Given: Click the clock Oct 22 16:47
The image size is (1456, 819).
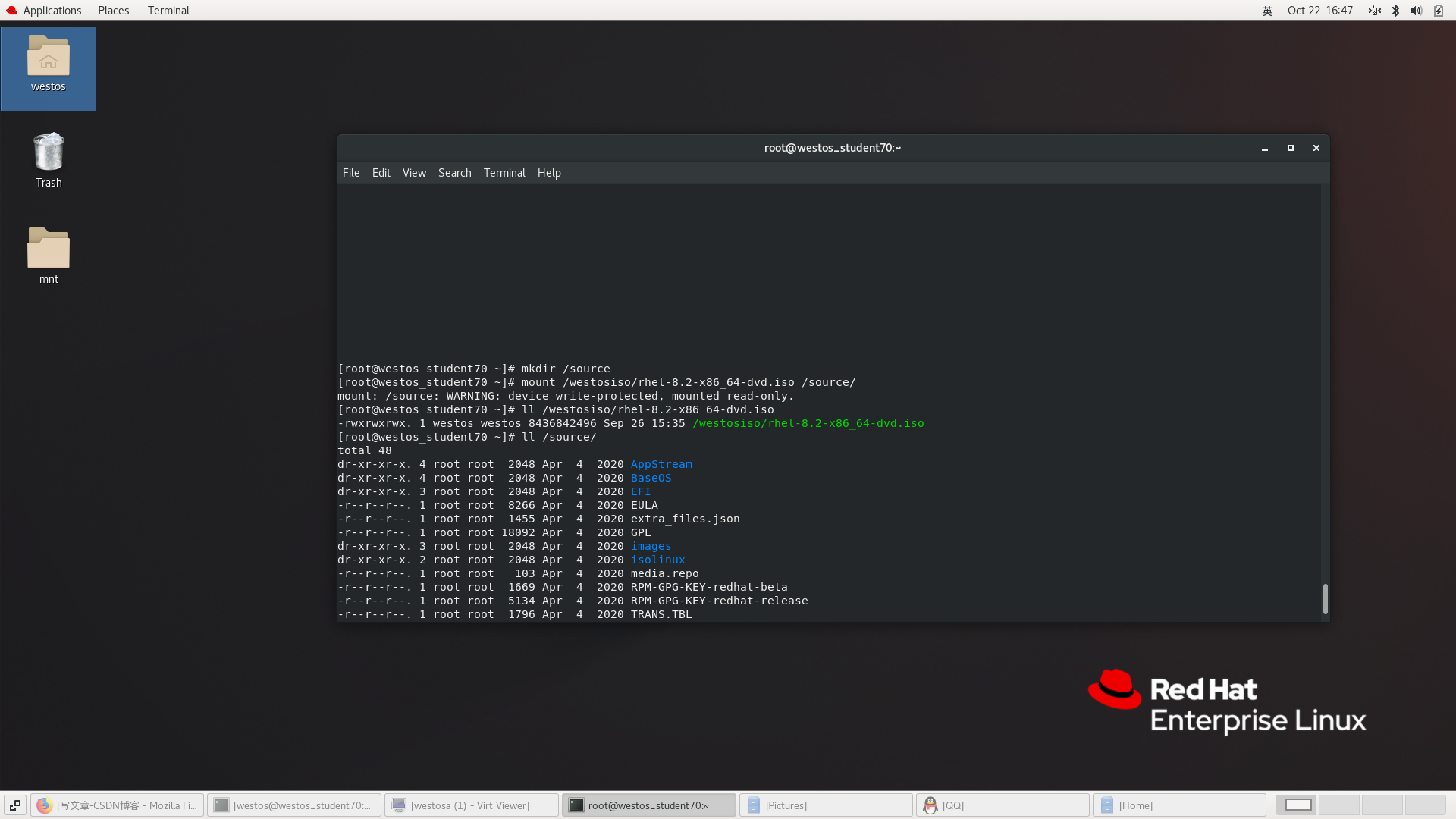Looking at the screenshot, I should point(1320,11).
